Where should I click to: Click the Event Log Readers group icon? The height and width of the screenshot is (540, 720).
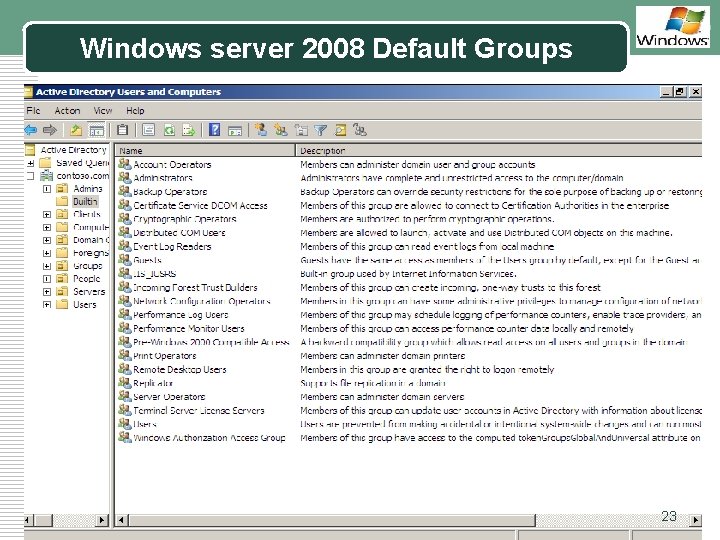tap(124, 246)
